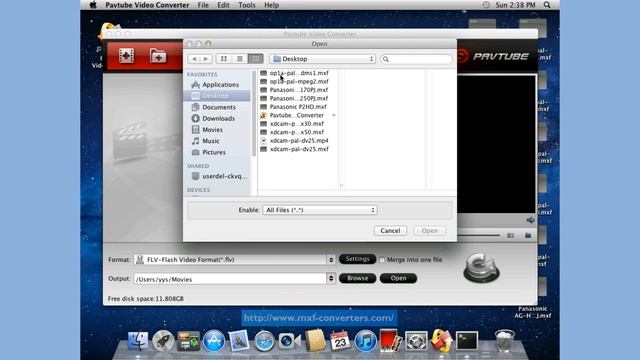Click the search field in Open dialog
Image resolution: width=640 pixels, height=360 pixels.
point(416,59)
